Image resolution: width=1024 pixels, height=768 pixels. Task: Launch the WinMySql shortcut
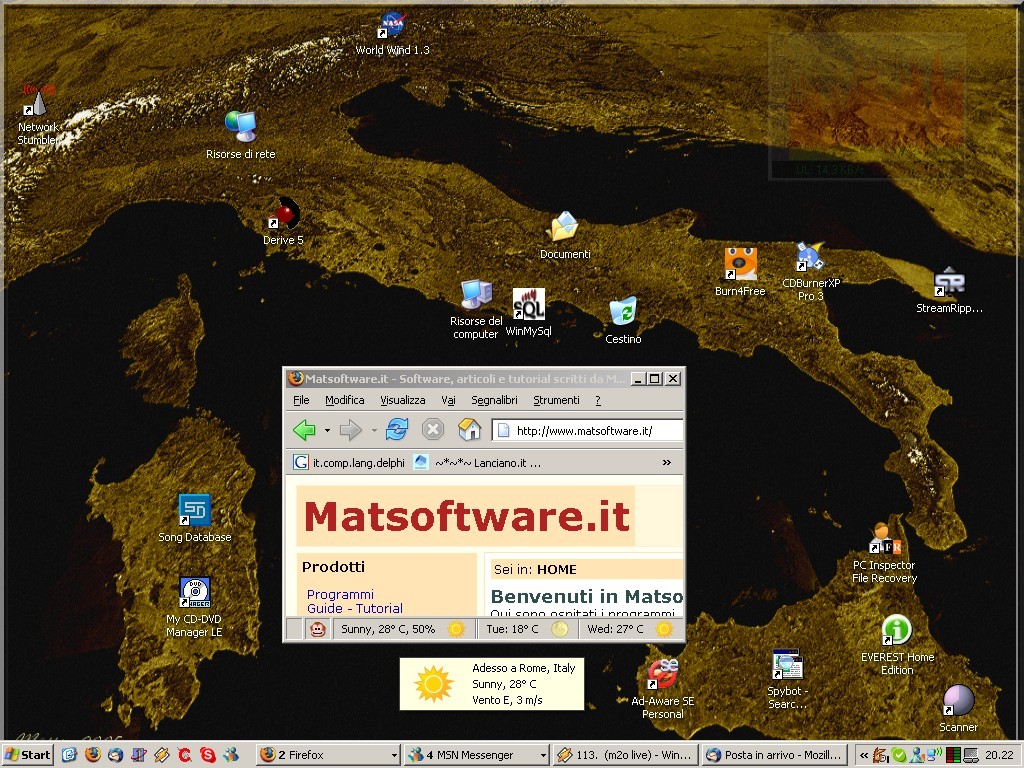528,313
